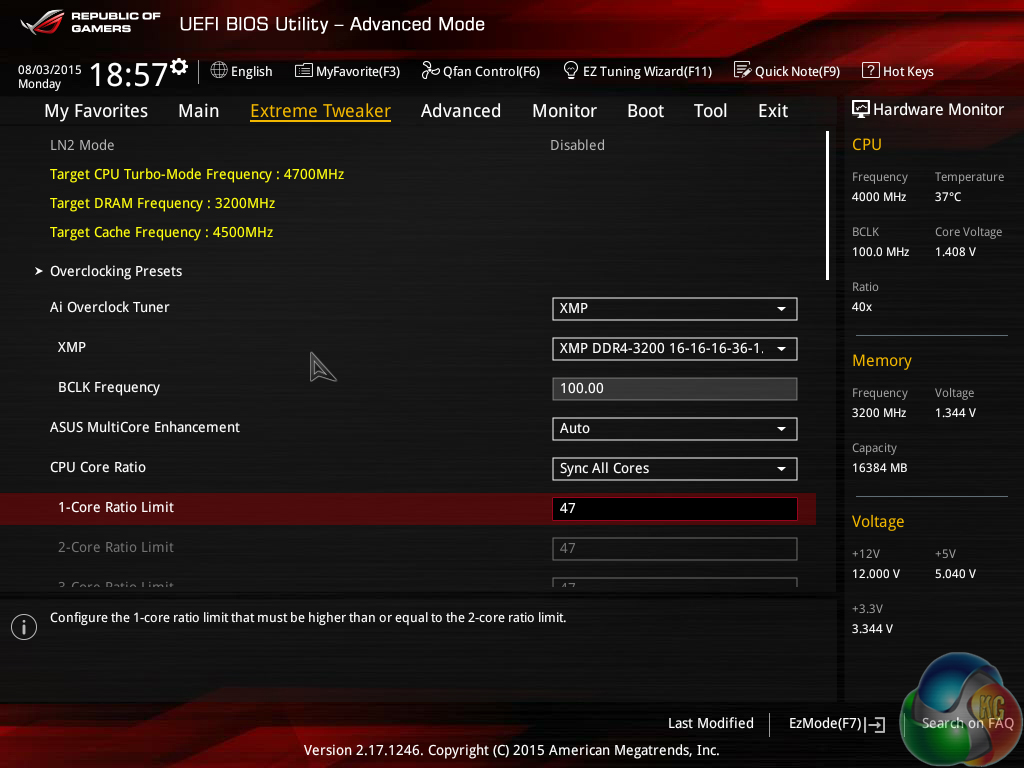Click the Last Modified button
This screenshot has width=1024, height=768.
click(x=711, y=723)
